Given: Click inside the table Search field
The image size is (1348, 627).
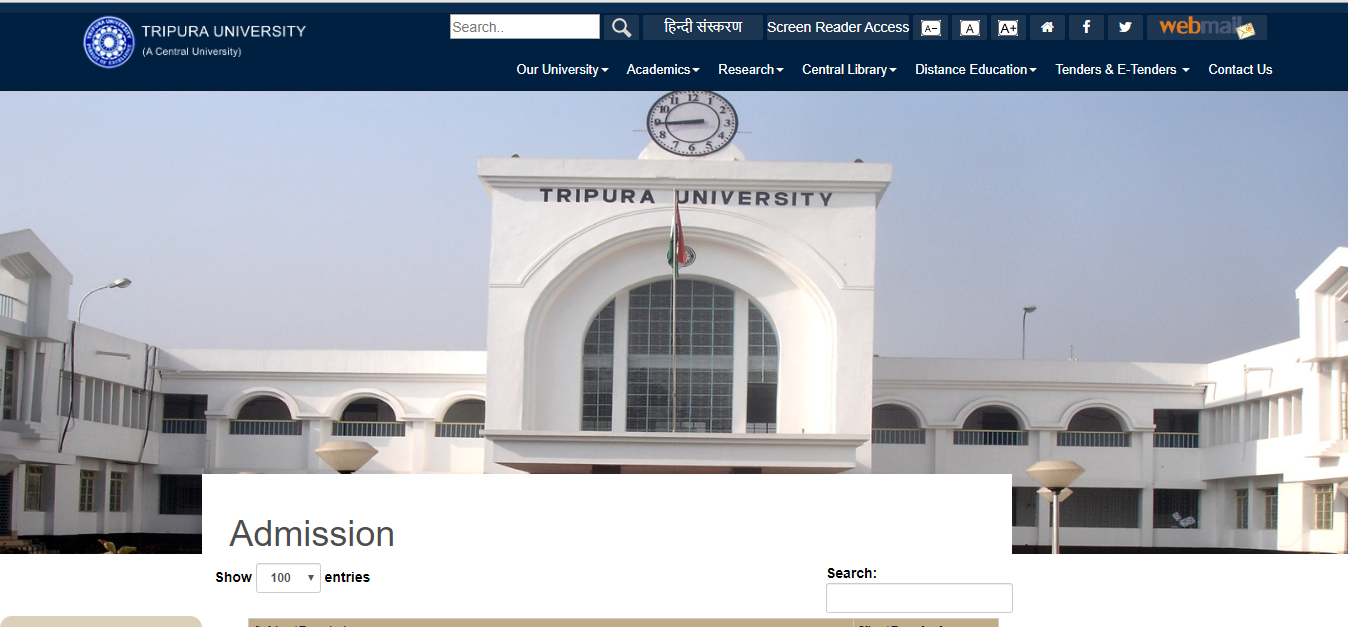Looking at the screenshot, I should (918, 597).
